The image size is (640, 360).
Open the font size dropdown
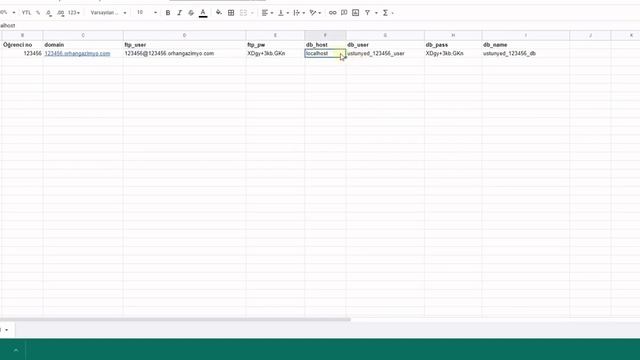pos(147,13)
